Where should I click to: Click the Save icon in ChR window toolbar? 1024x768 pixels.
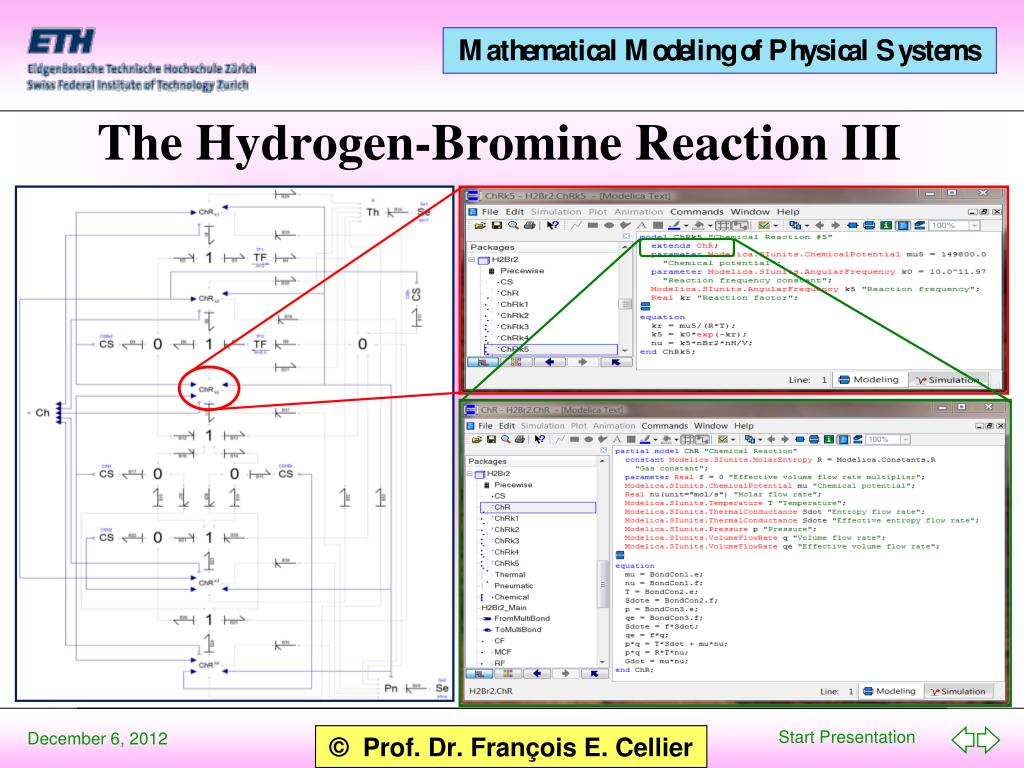coord(491,440)
